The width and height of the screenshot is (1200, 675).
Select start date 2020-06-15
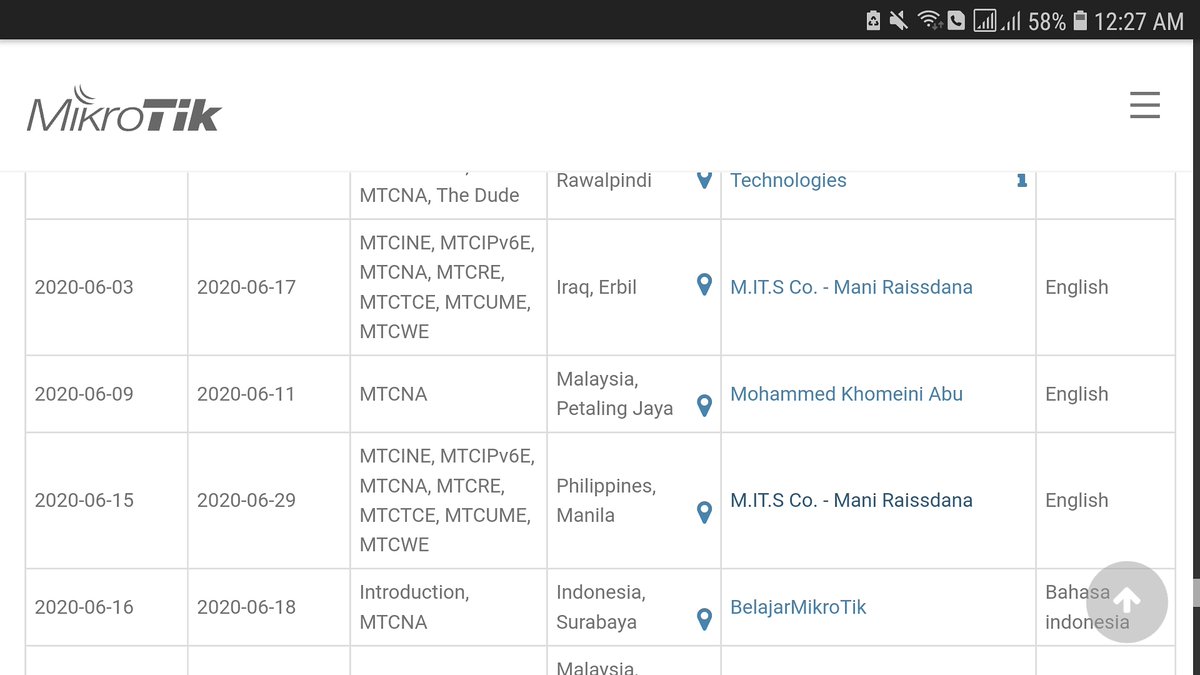(84, 500)
